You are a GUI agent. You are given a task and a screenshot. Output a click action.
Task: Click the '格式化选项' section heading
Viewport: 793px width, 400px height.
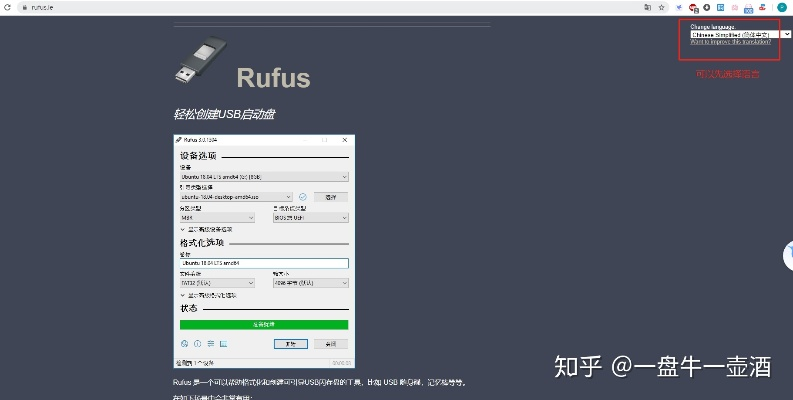pyautogui.click(x=202, y=243)
